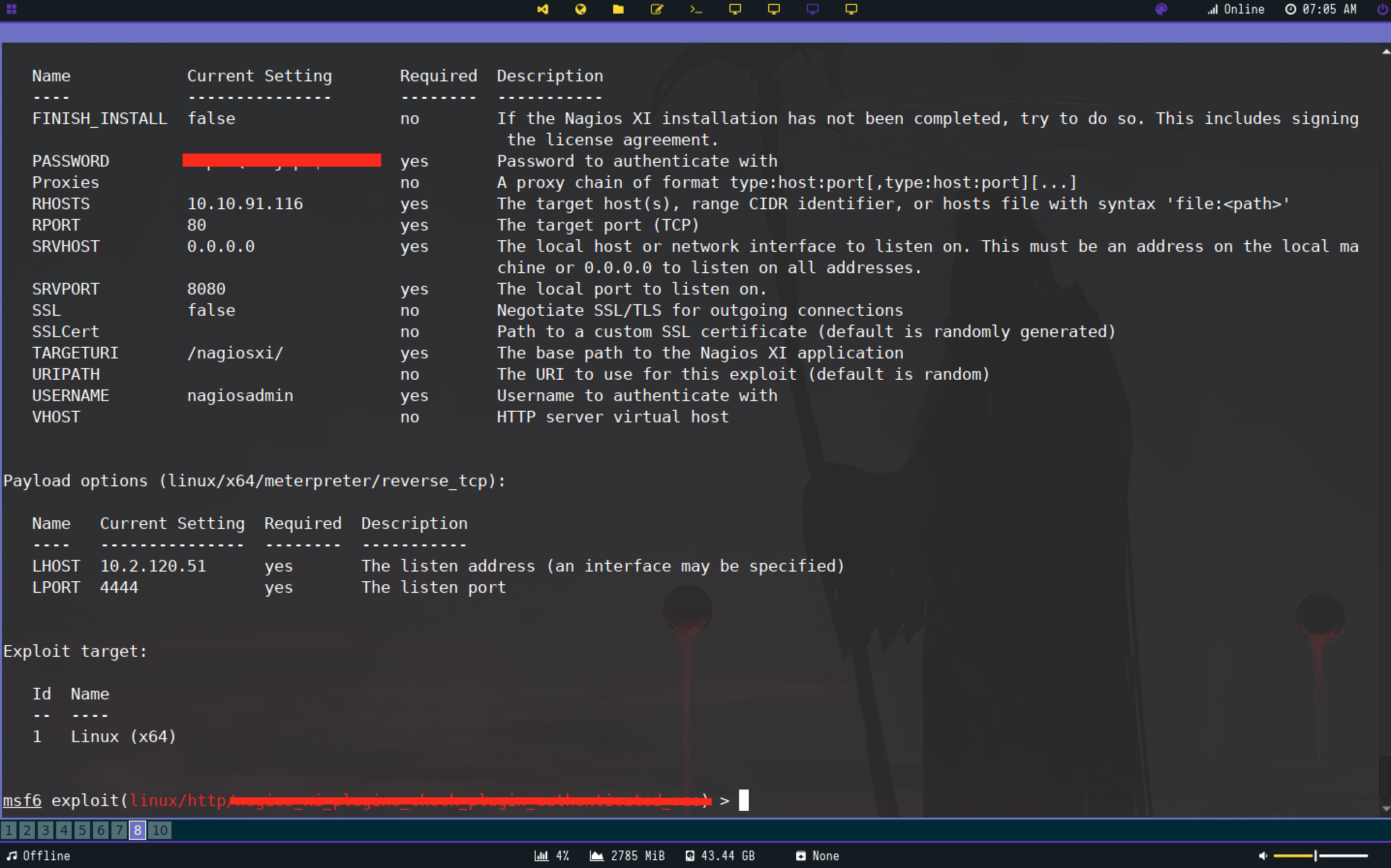This screenshot has height=868, width=1391.
Task: Open the web browser globe icon
Action: (x=581, y=9)
